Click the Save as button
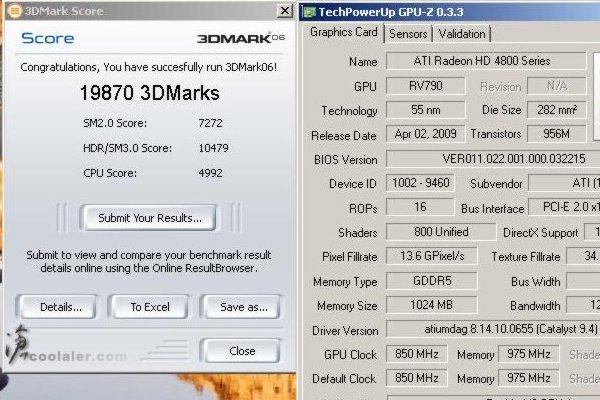 pos(243,307)
